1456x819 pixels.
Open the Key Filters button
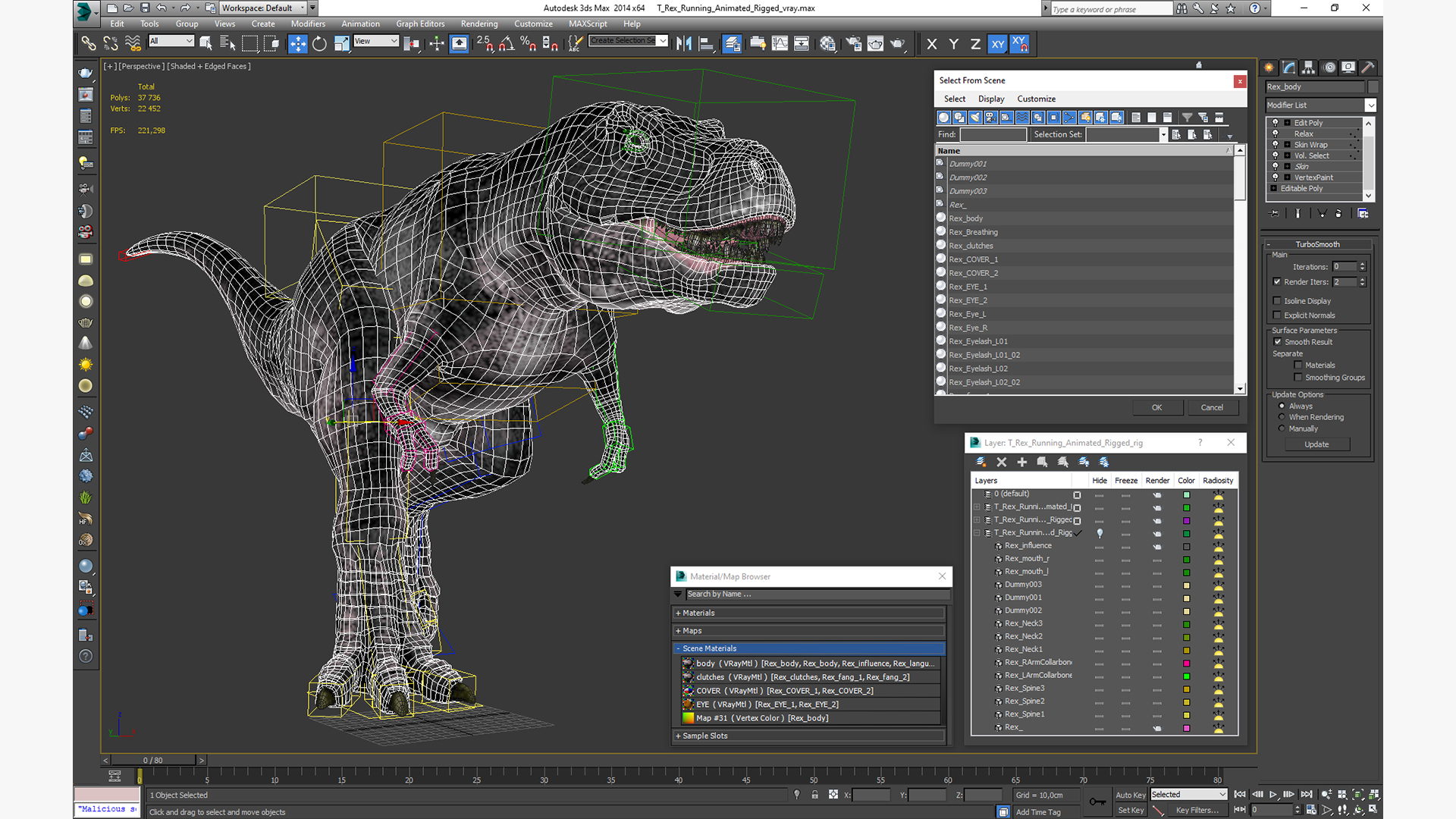coord(1197,811)
